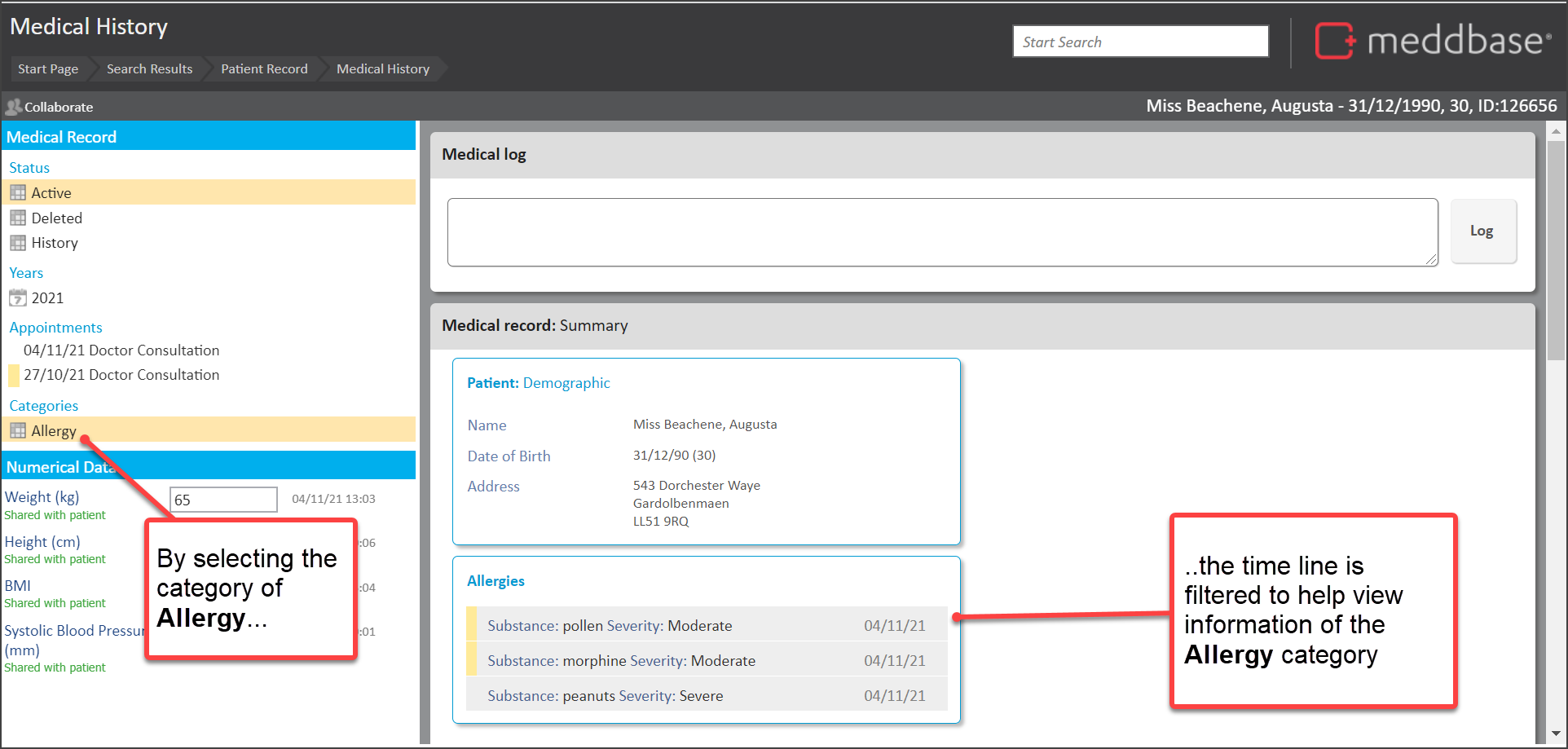Click the Deleted status grid icon
Viewport: 1568px width, 749px height.
[x=18, y=218]
